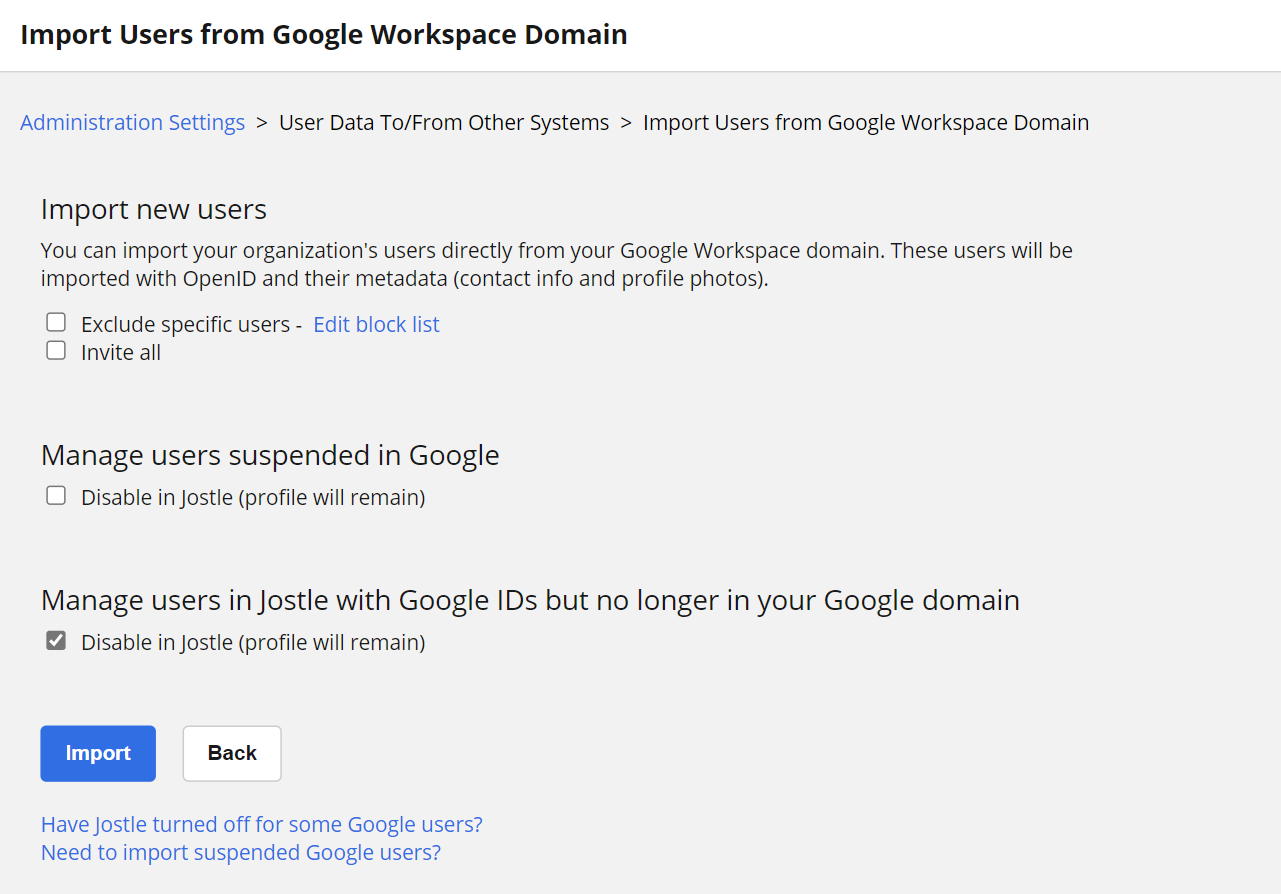Click the page title Import Users from Google Workspace Domain
The image size is (1281, 894).
click(324, 34)
